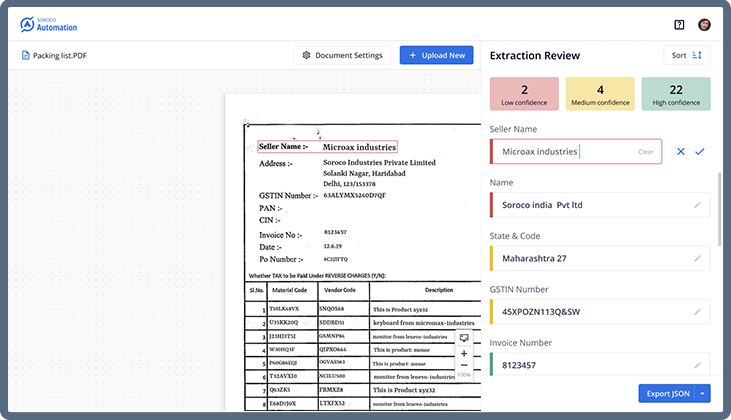The height and width of the screenshot is (420, 731).
Task: Click the Packing list.PDF file name
Action: pyautogui.click(x=60, y=55)
